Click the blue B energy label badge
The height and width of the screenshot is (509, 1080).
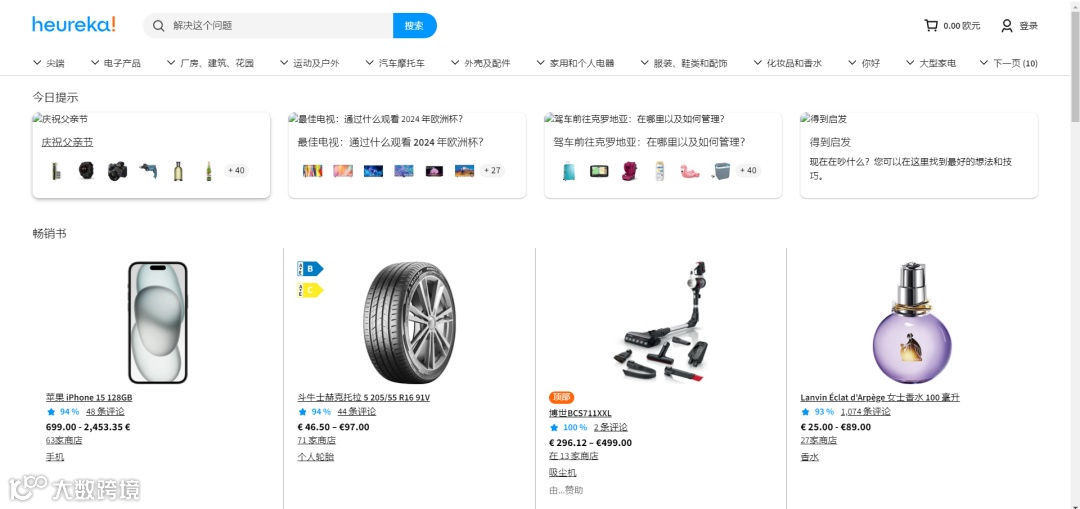(309, 269)
